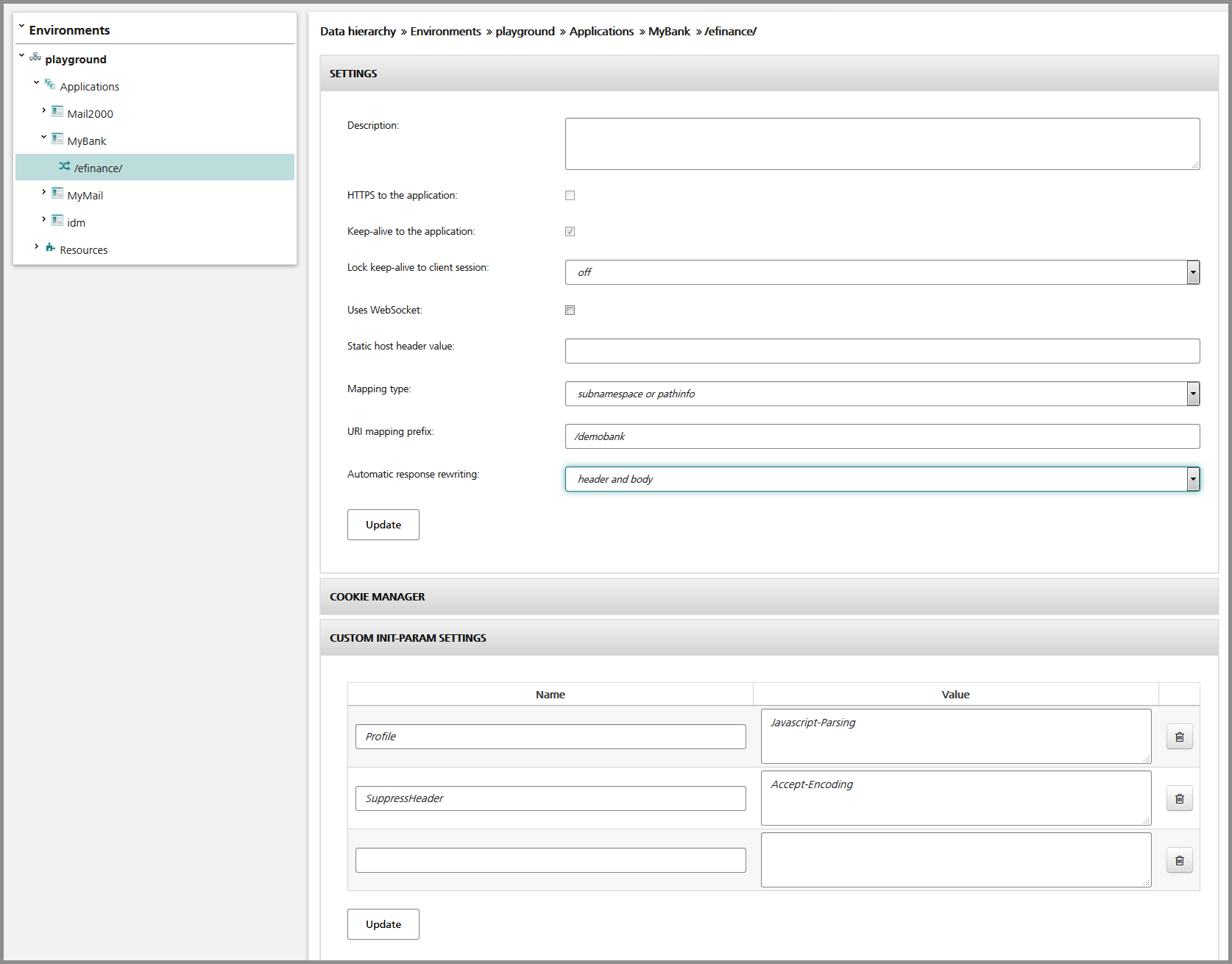This screenshot has height=964, width=1232.
Task: Click the Description text area
Action: (882, 143)
